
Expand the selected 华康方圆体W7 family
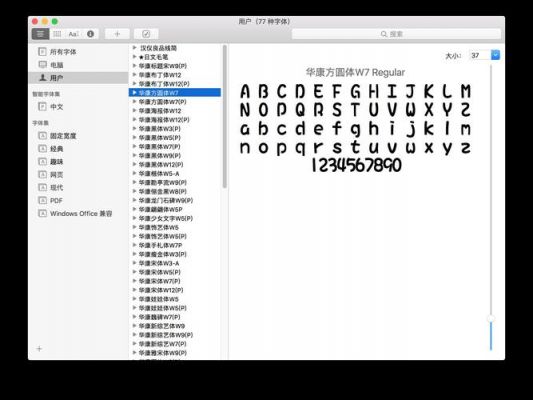(135, 92)
